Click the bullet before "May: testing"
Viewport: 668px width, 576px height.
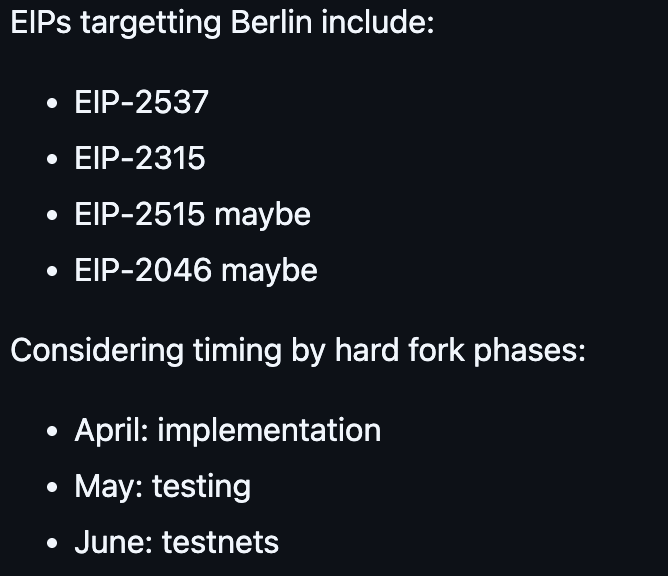click(x=52, y=488)
